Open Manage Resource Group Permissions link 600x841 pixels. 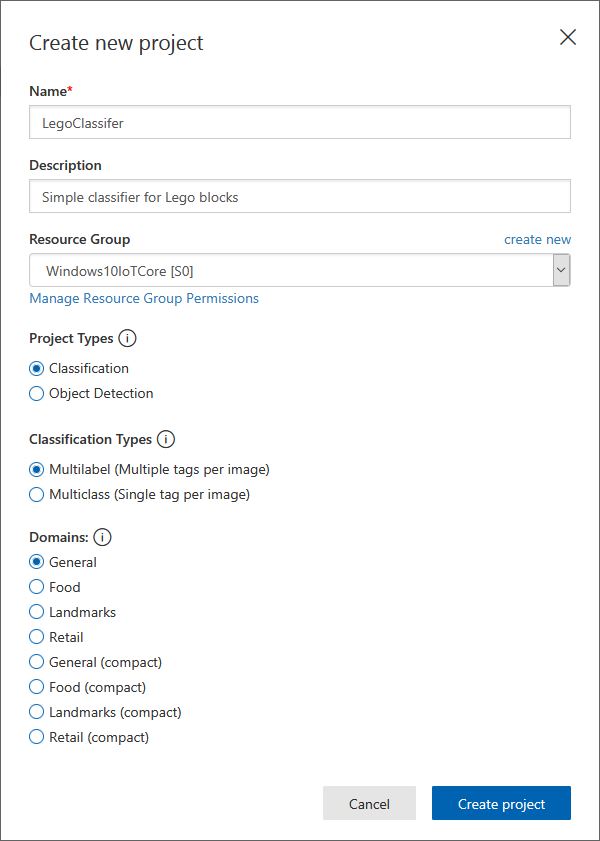click(144, 298)
